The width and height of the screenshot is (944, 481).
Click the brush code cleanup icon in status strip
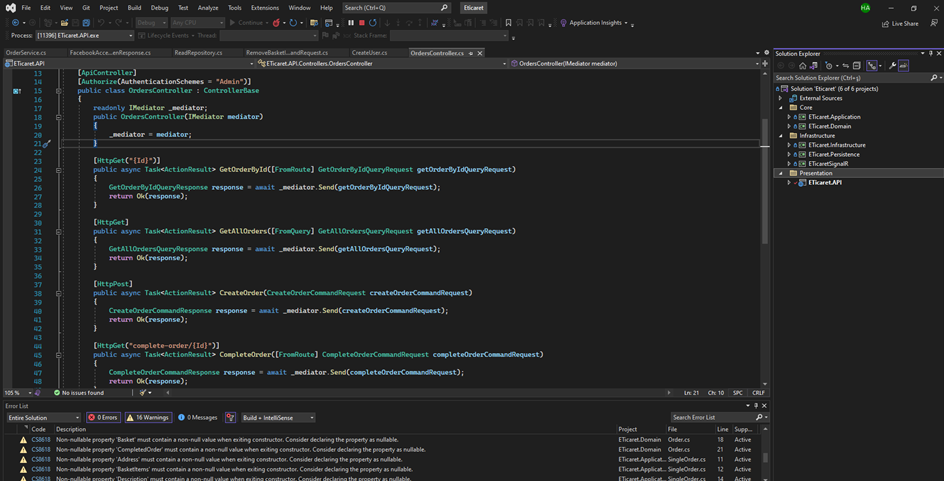143,393
